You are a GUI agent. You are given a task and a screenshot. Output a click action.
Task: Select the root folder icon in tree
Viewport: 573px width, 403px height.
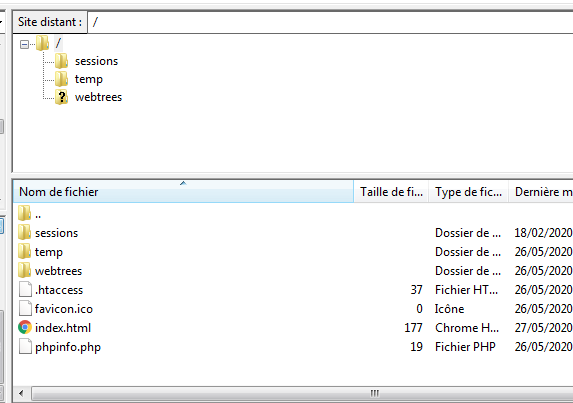tap(42, 43)
